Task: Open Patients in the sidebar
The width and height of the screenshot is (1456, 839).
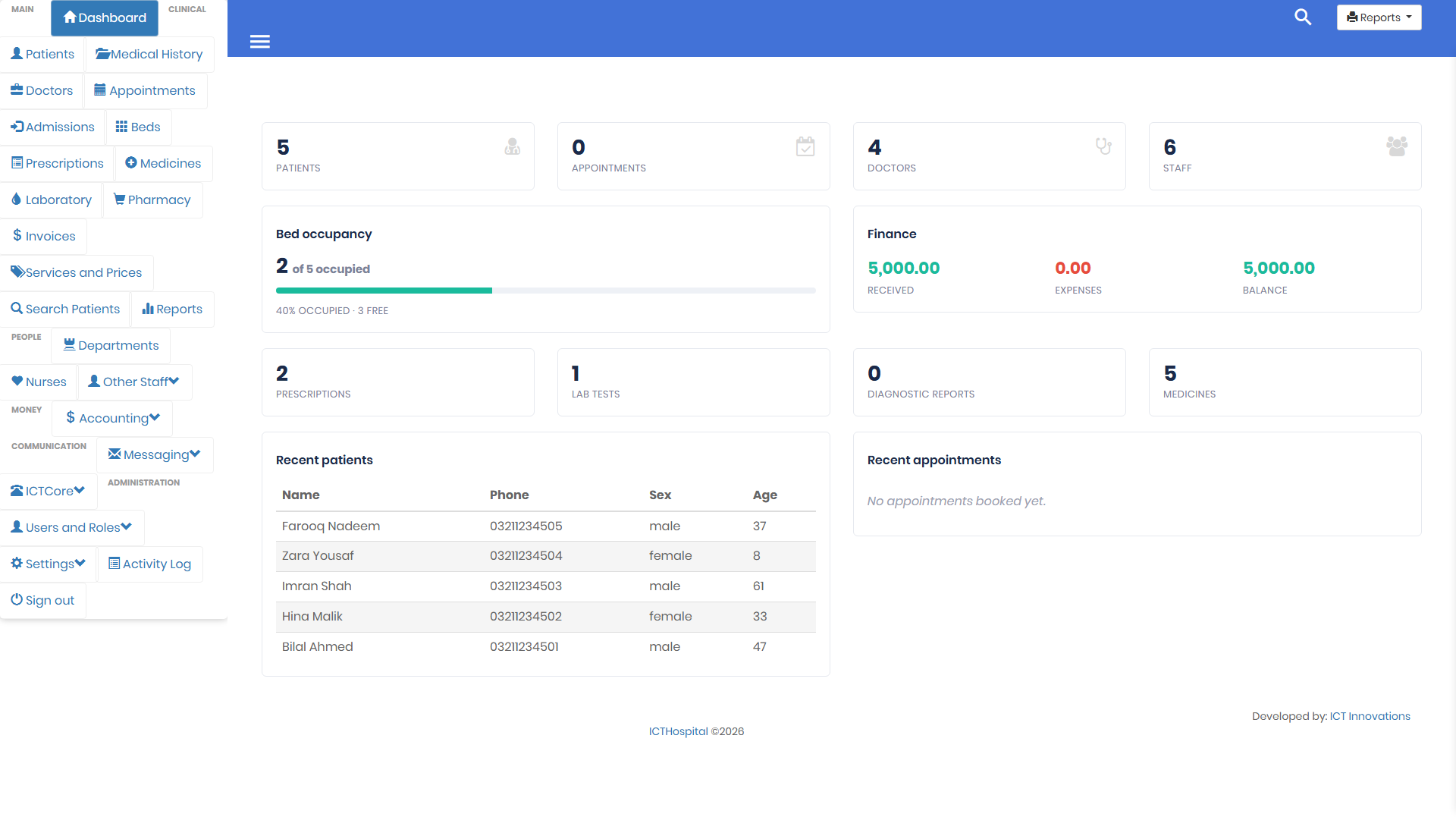Action: (x=42, y=54)
